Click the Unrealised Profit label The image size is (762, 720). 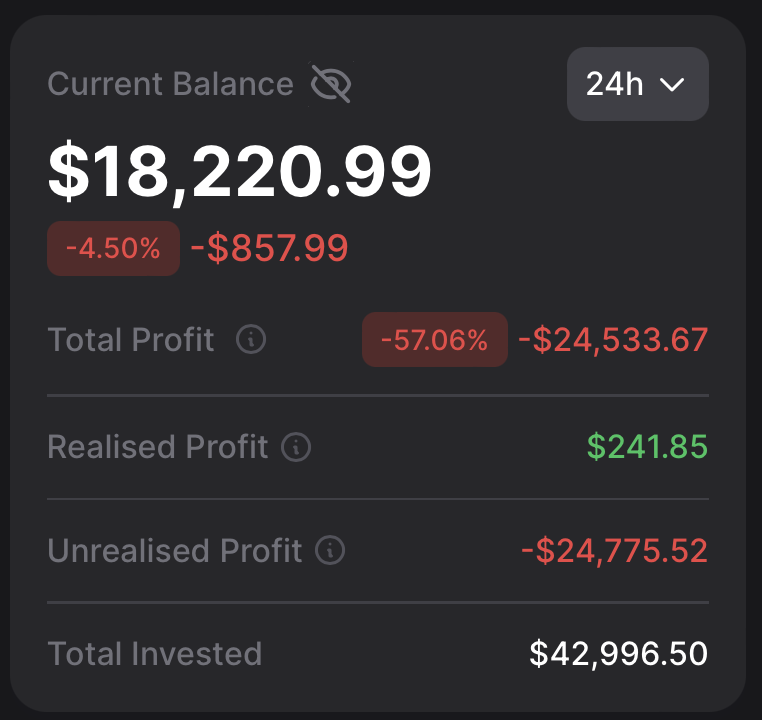(175, 550)
